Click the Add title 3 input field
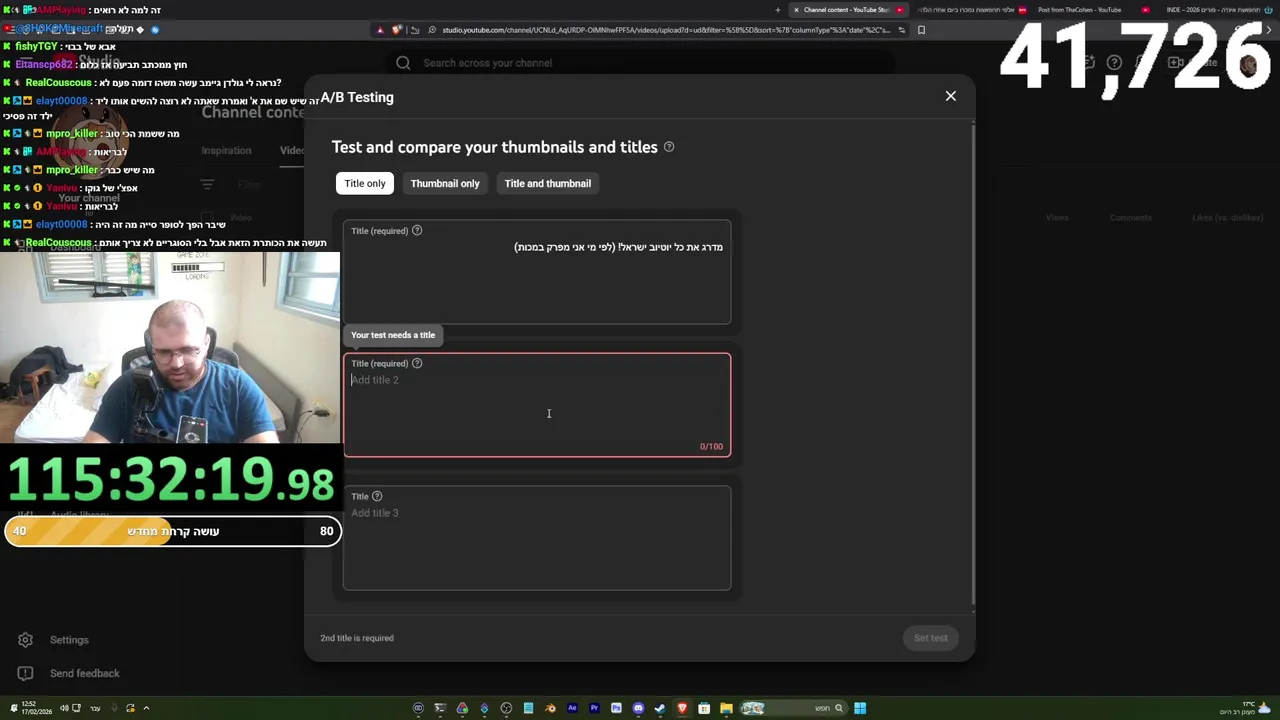 click(x=537, y=538)
